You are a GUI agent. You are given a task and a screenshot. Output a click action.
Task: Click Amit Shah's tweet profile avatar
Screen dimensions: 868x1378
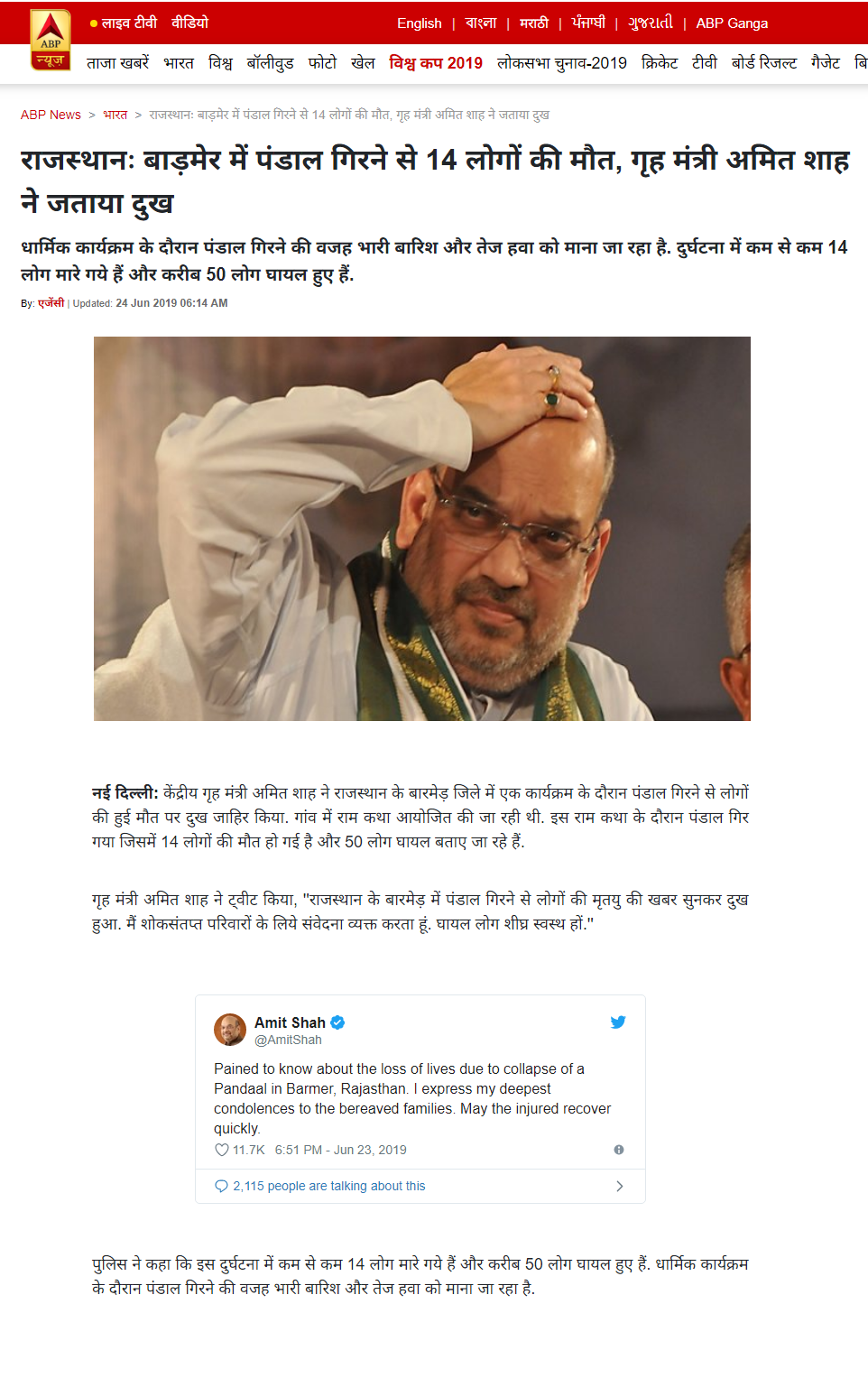(230, 1030)
